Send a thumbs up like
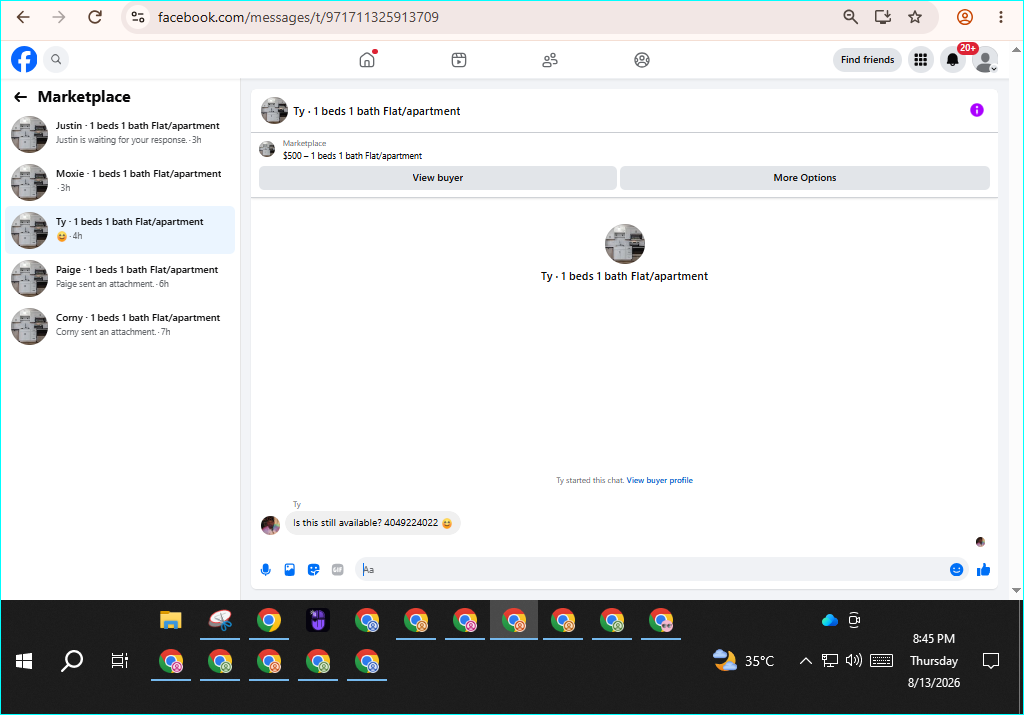 pos(984,569)
